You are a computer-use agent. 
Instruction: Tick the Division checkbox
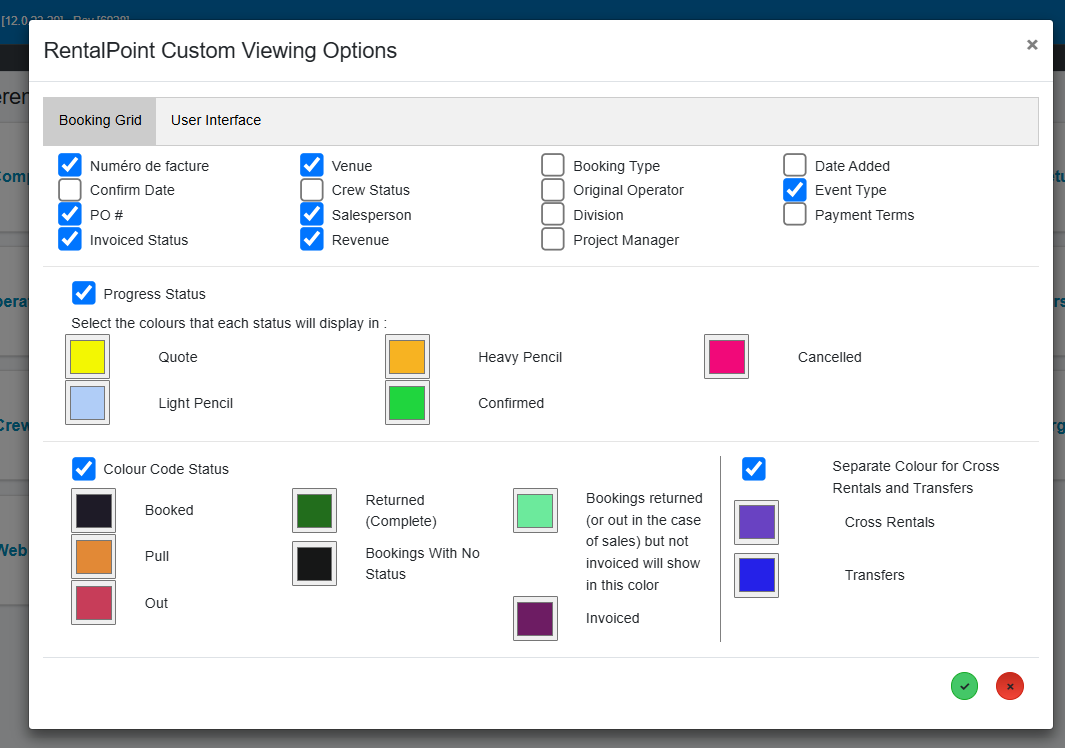tap(553, 214)
